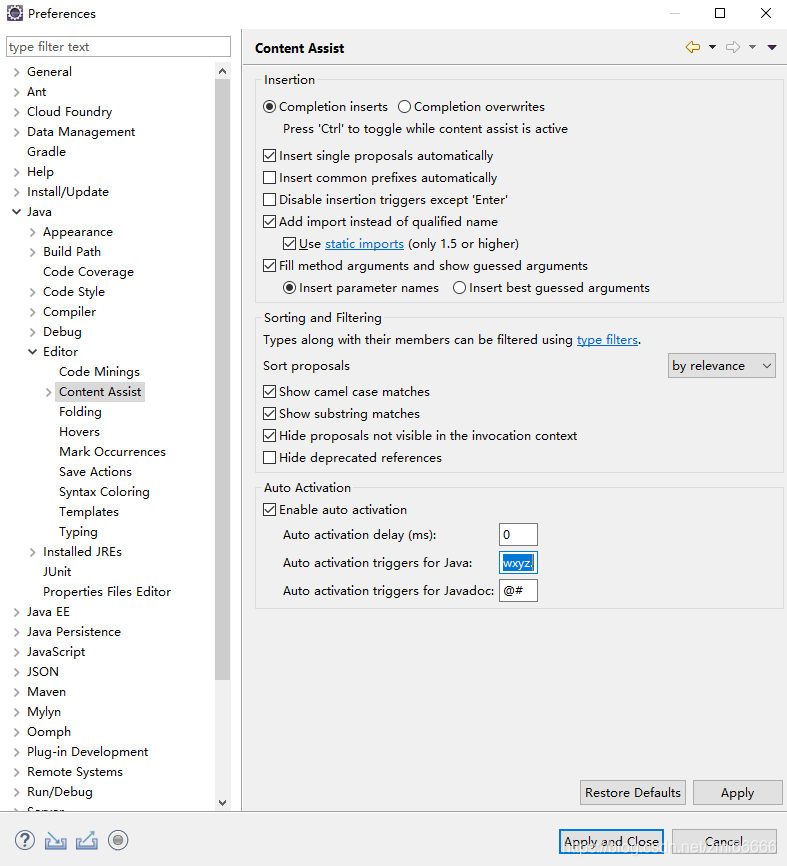Viewport: 787px width, 866px height.
Task: Open the back history dropdown arrow
Action: coord(712,47)
